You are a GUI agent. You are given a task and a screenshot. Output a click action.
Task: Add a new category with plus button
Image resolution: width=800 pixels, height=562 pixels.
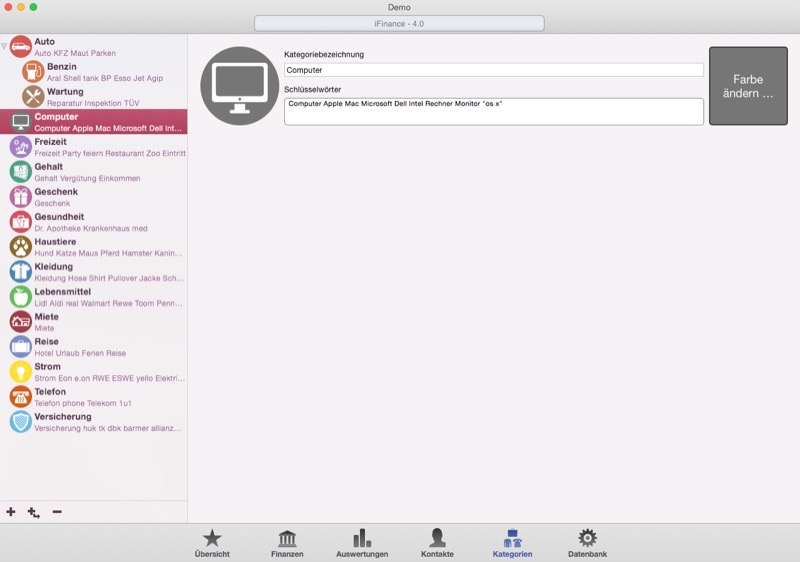tap(11, 512)
